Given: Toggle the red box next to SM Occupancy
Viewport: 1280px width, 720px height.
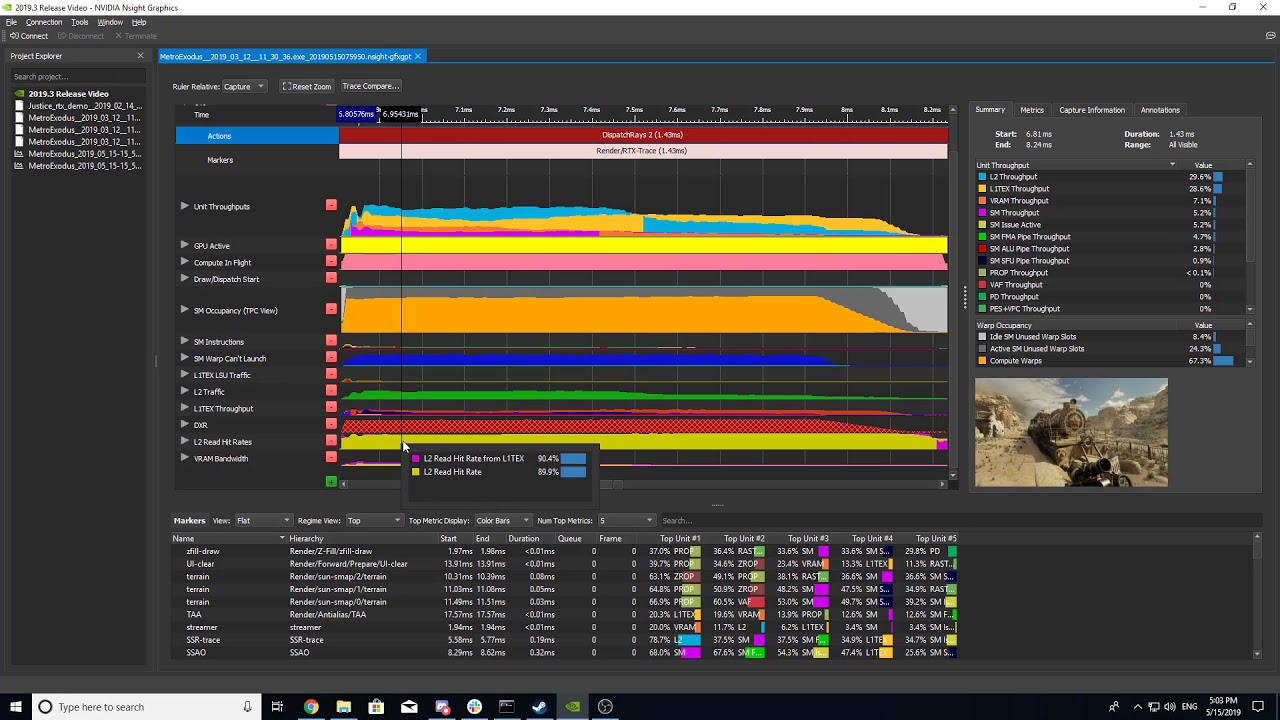Looking at the screenshot, I should pyautogui.click(x=331, y=309).
